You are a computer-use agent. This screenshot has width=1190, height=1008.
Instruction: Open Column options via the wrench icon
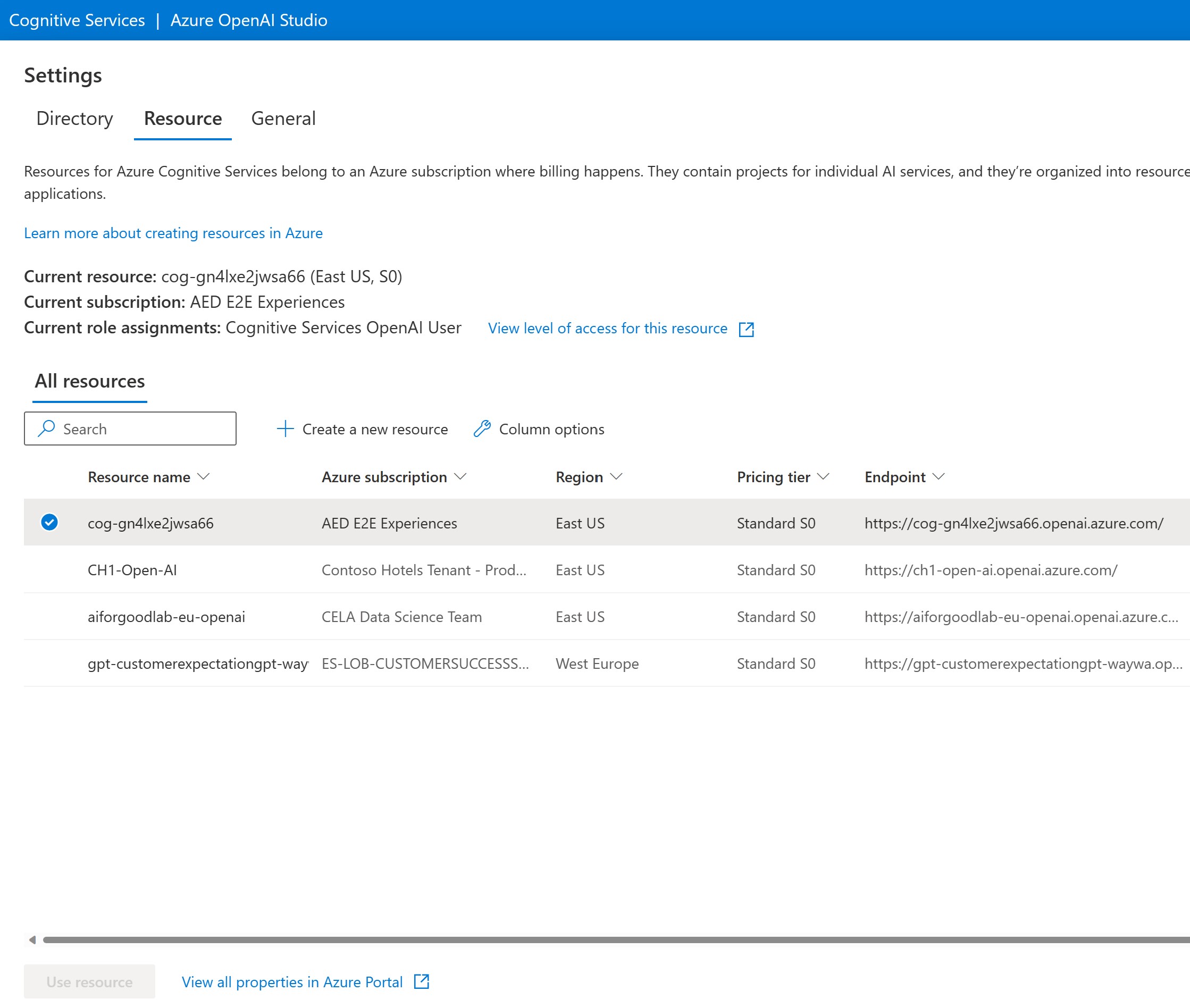[x=482, y=429]
